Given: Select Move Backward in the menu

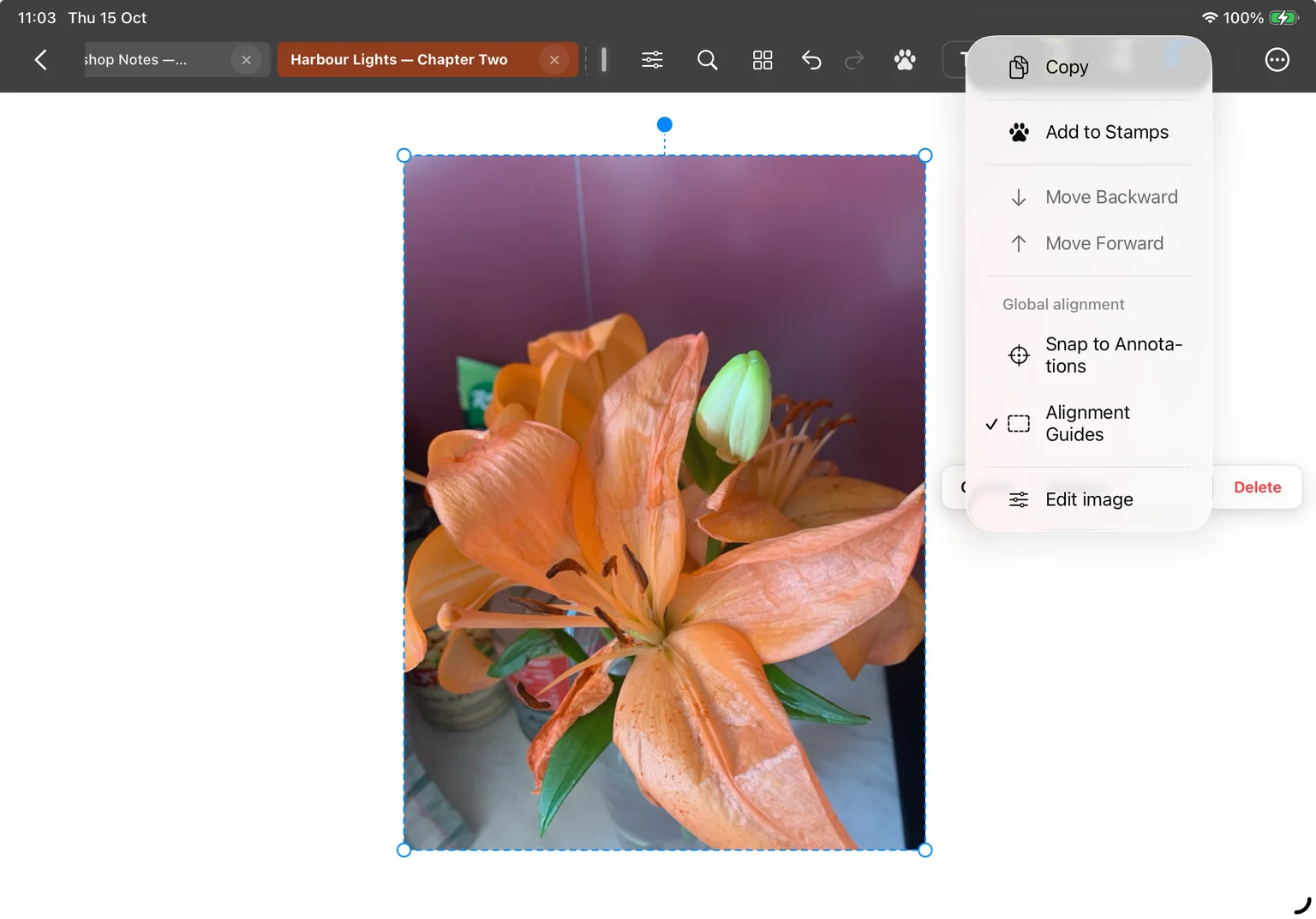Looking at the screenshot, I should pos(1089,197).
